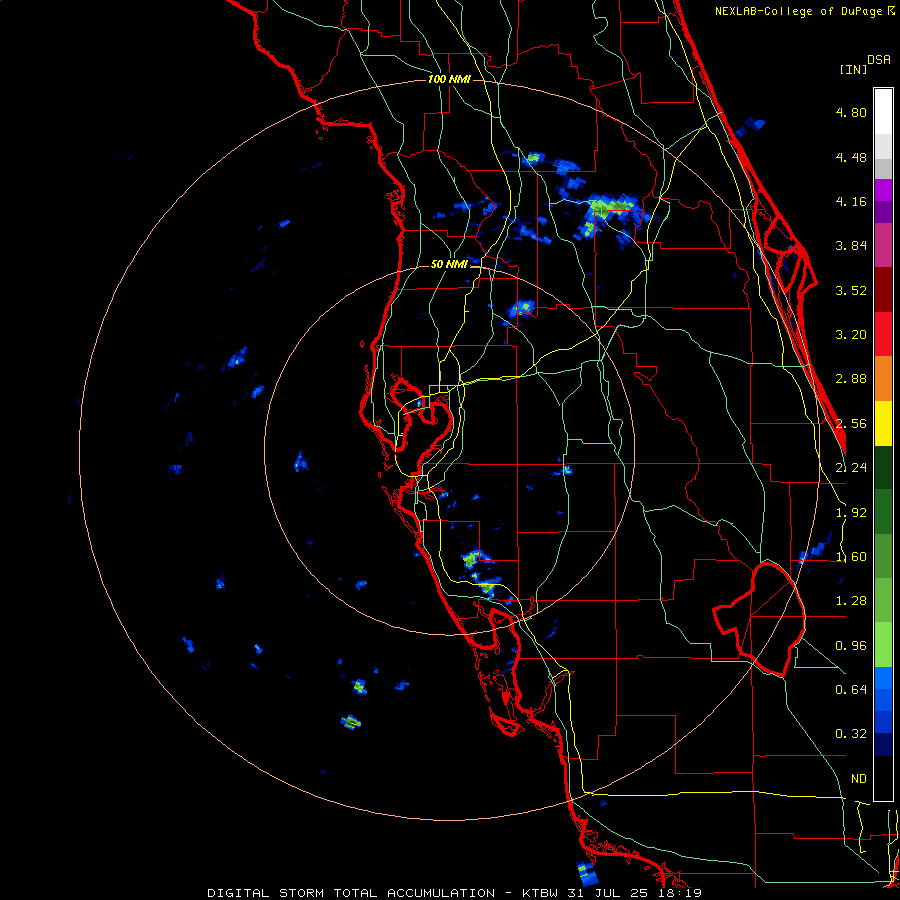900x900 pixels.
Task: Select the 4.16 legend value
Action: 851,201
